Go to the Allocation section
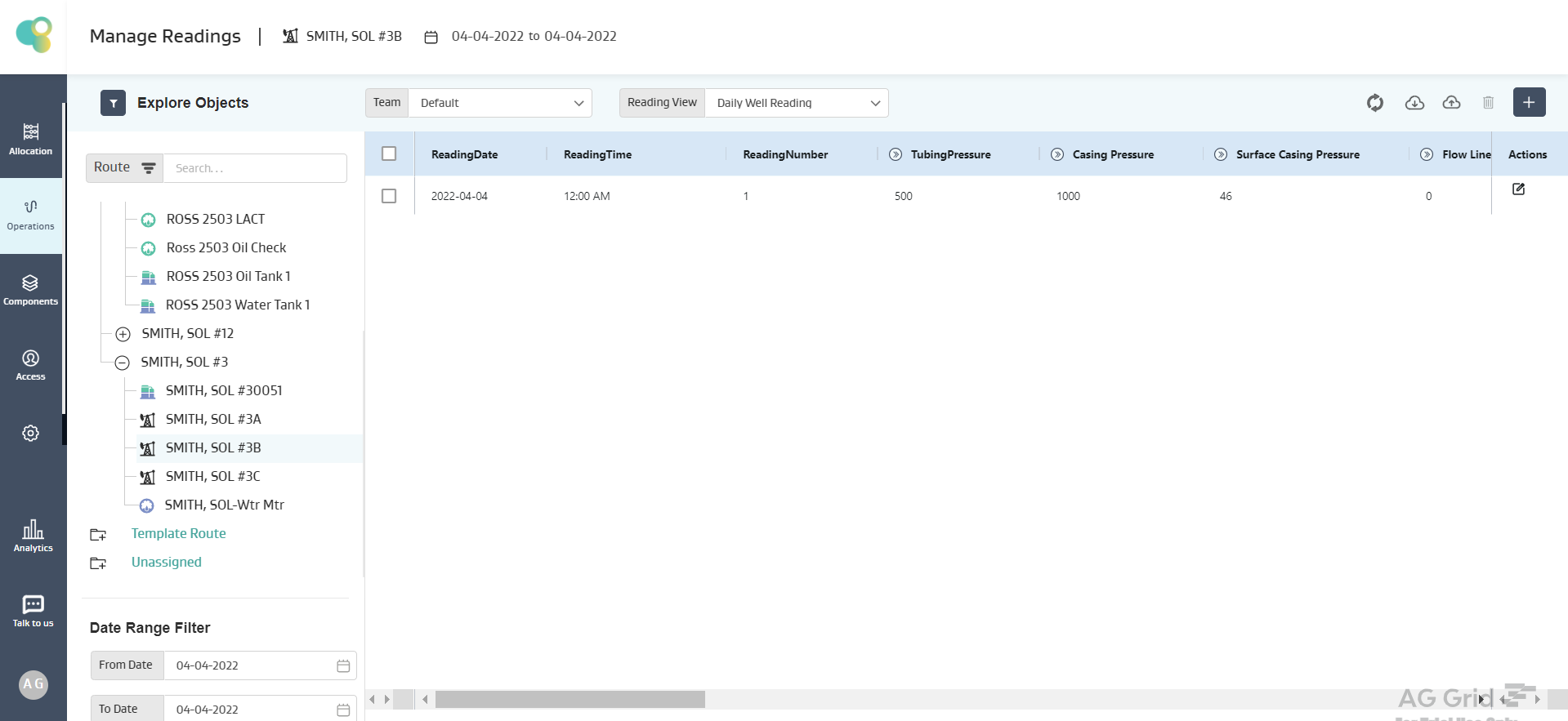1568x721 pixels. 31,138
